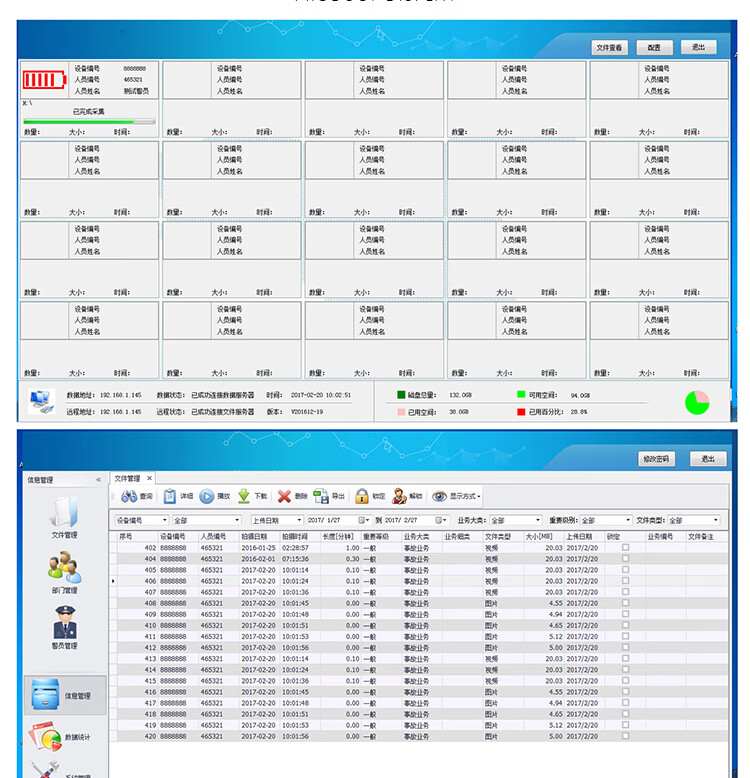This screenshot has height=778, width=750.
Task: Close the 文件管理 tab with X
Action: (x=149, y=478)
